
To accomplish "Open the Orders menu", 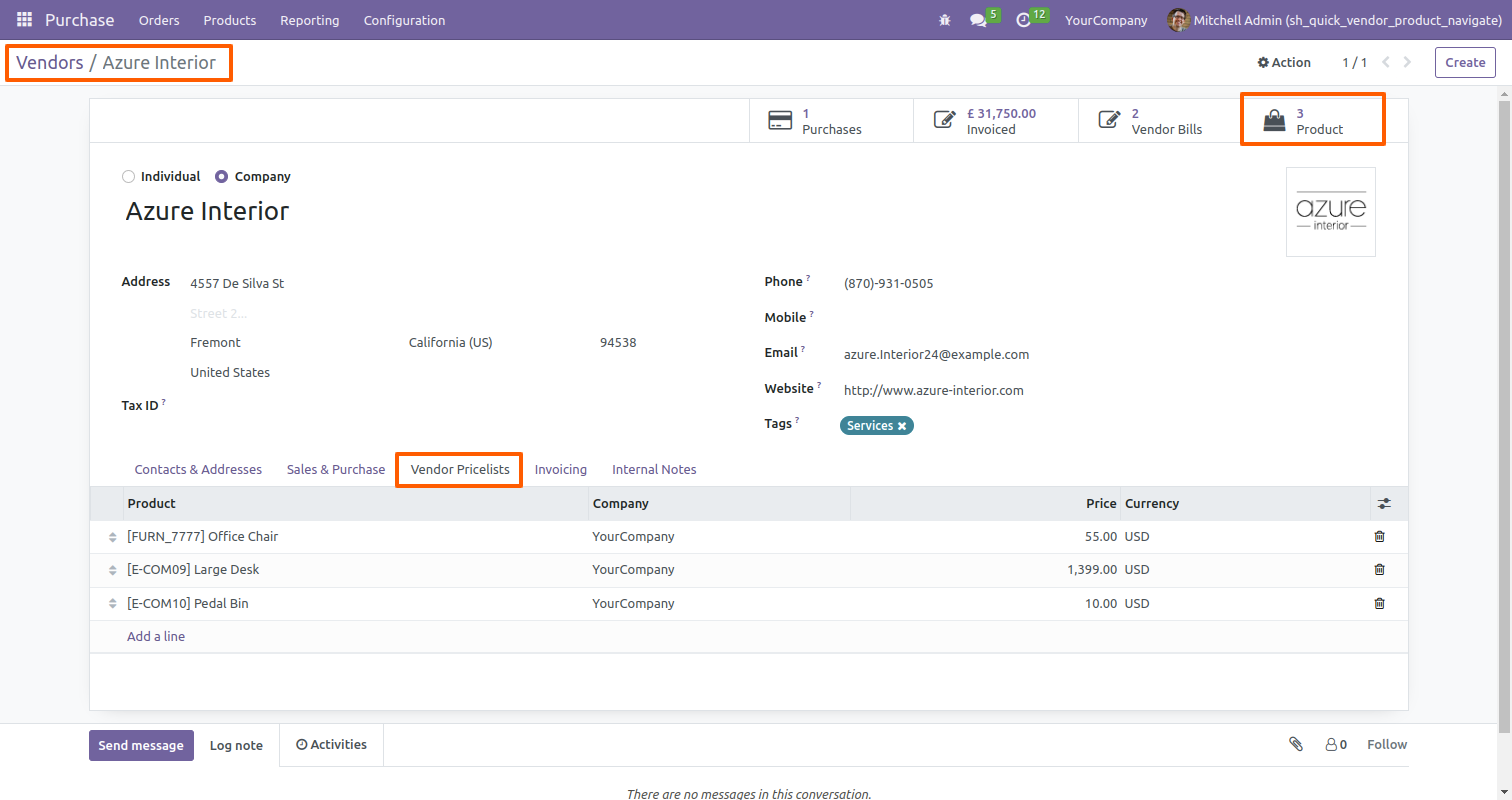I will [x=159, y=20].
